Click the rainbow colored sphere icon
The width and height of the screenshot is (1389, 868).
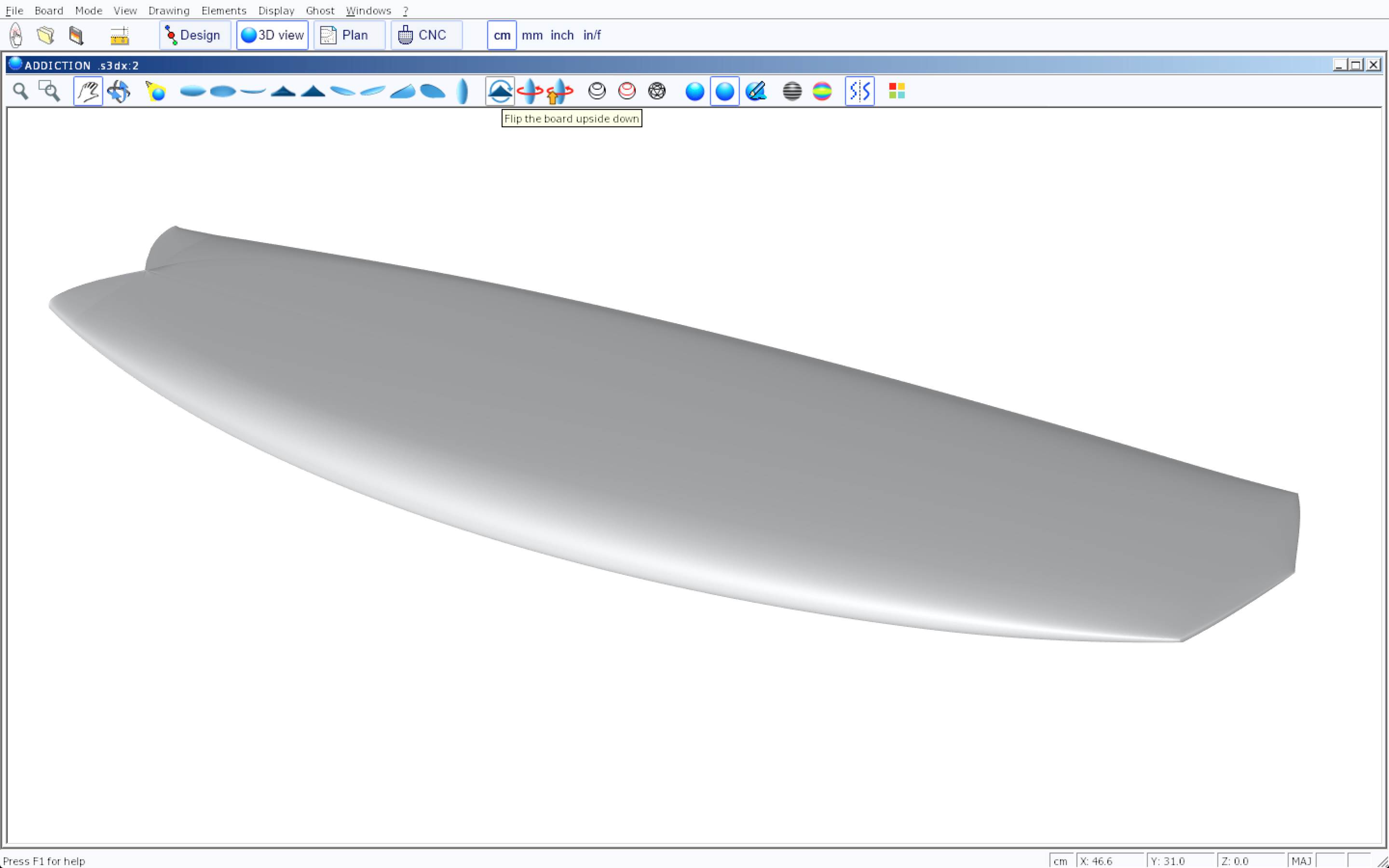click(822, 91)
